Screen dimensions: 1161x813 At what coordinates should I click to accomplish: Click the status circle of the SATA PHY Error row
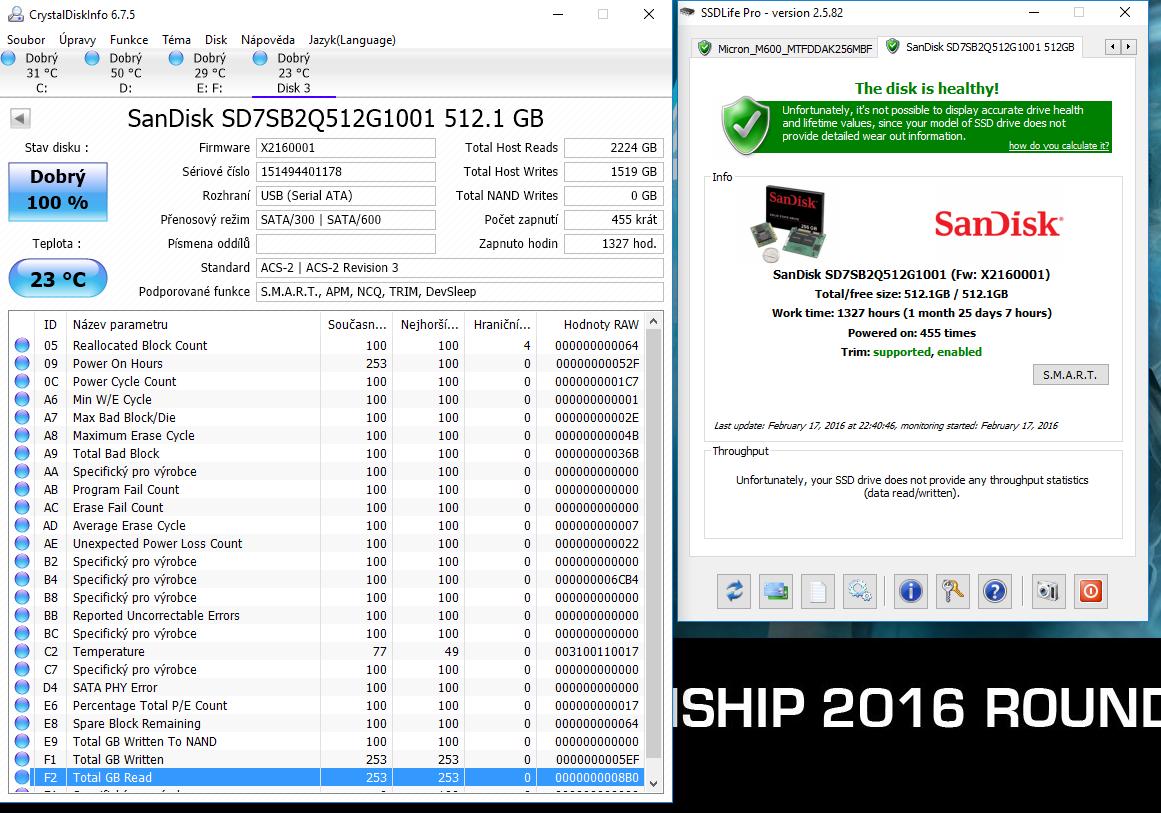pyautogui.click(x=22, y=687)
